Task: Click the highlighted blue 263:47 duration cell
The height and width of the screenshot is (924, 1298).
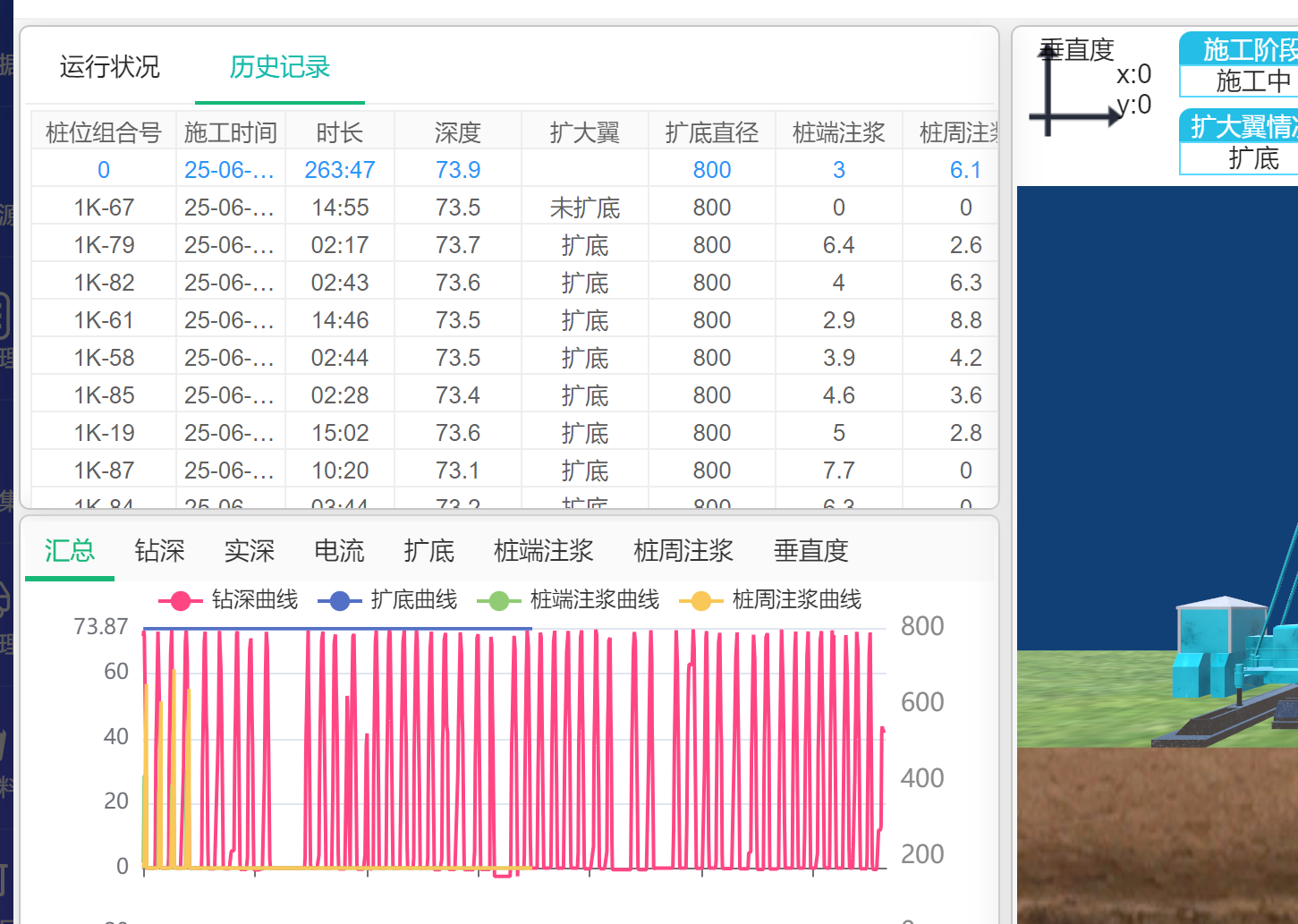Action: 339,170
